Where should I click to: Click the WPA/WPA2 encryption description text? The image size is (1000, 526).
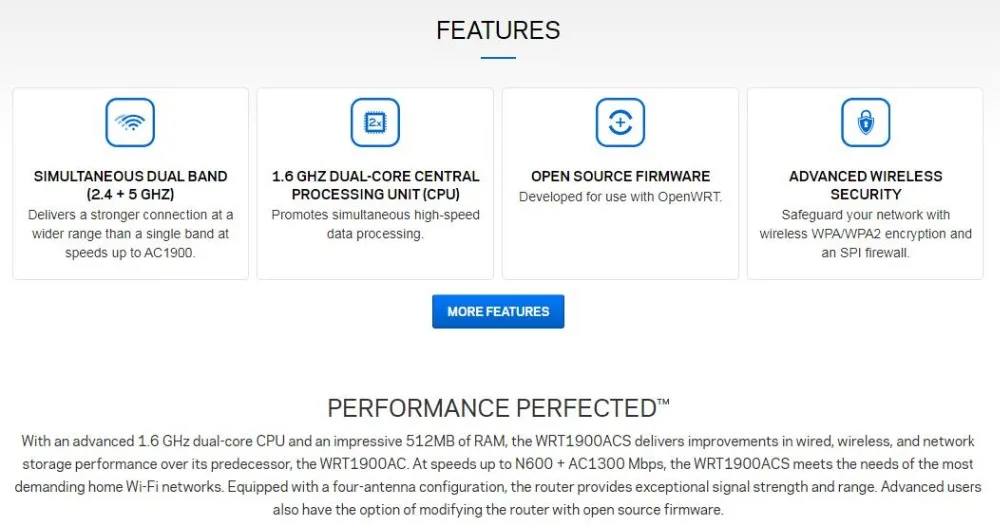pyautogui.click(x=865, y=233)
